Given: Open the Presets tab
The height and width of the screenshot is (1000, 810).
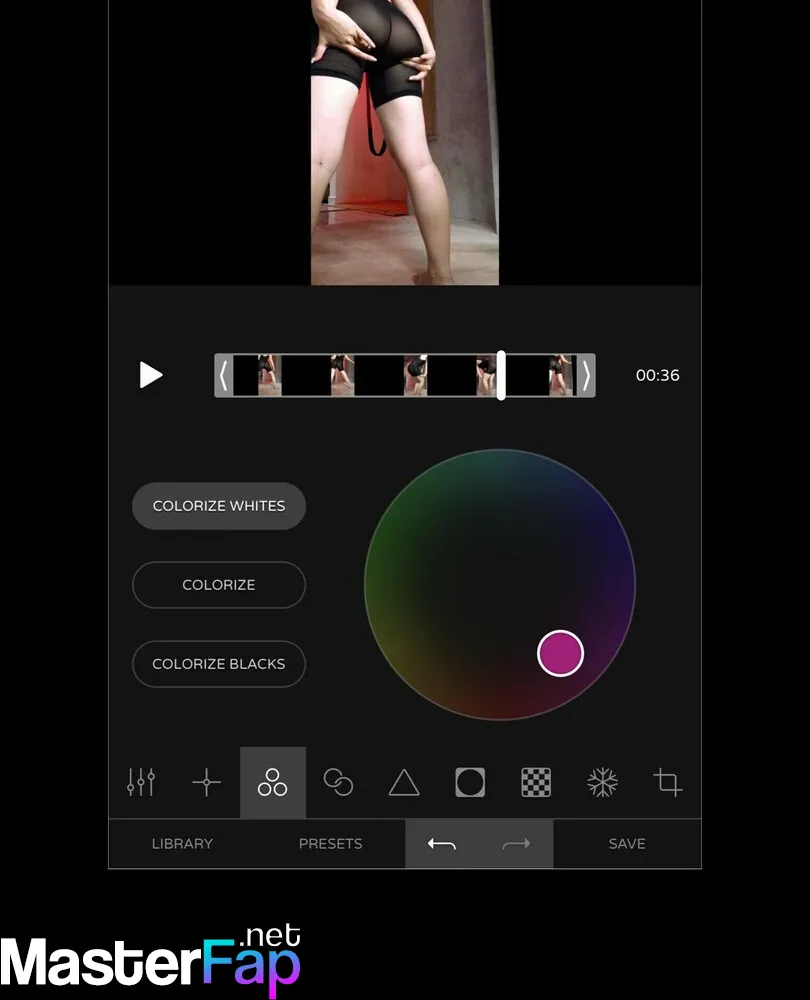Looking at the screenshot, I should point(330,844).
